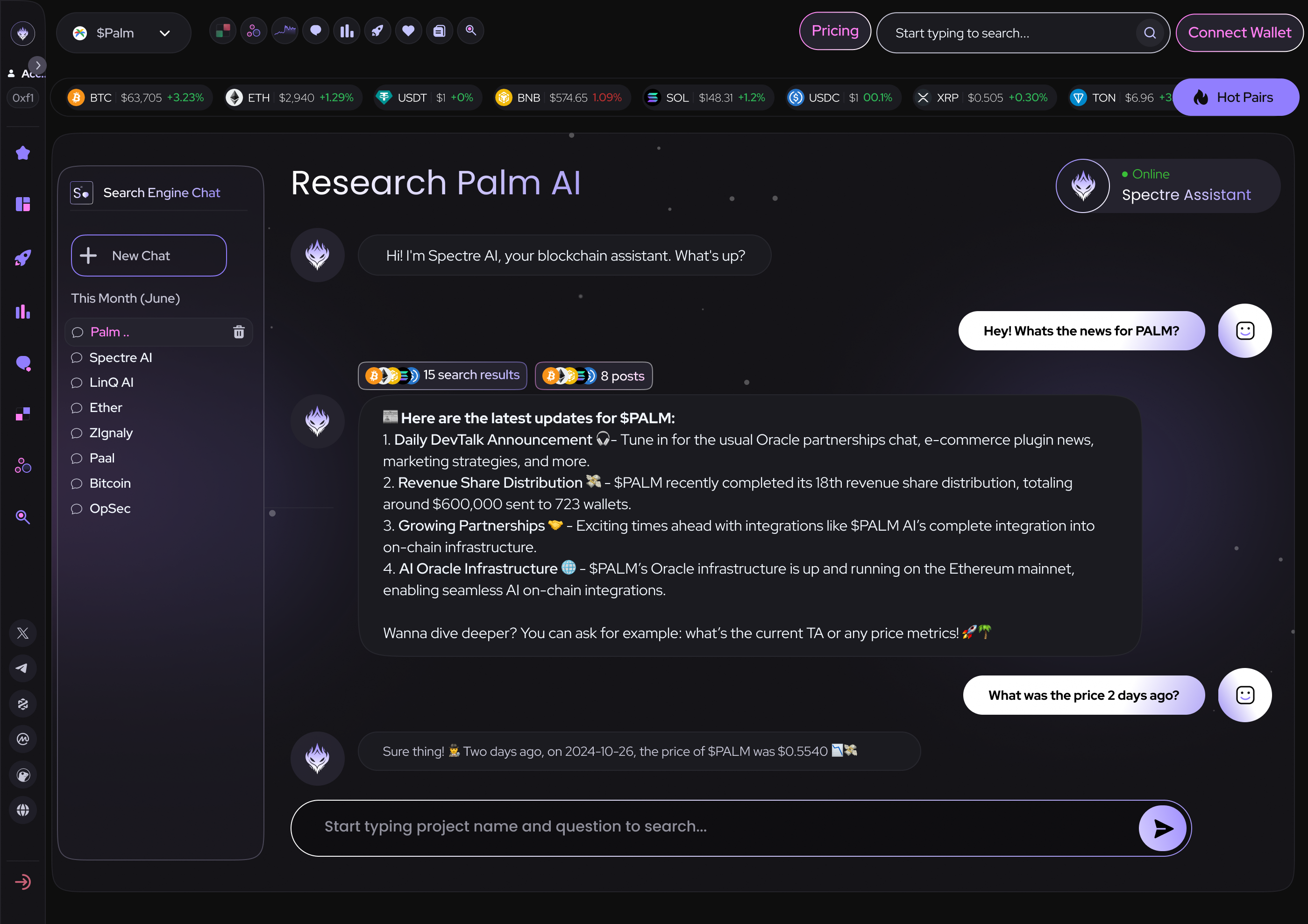1308x924 pixels.
Task: Click the heatmap squares icon in the sidebar
Action: [x=23, y=414]
